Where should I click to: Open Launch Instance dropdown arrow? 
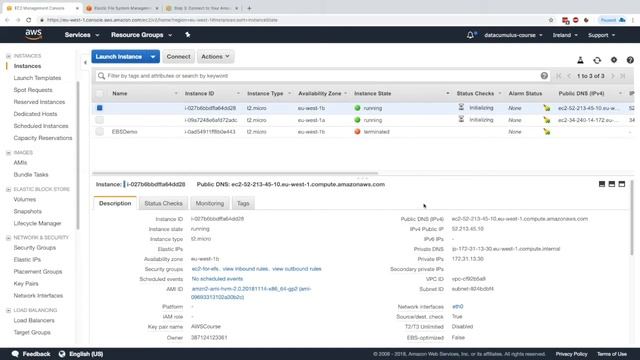tap(153, 57)
